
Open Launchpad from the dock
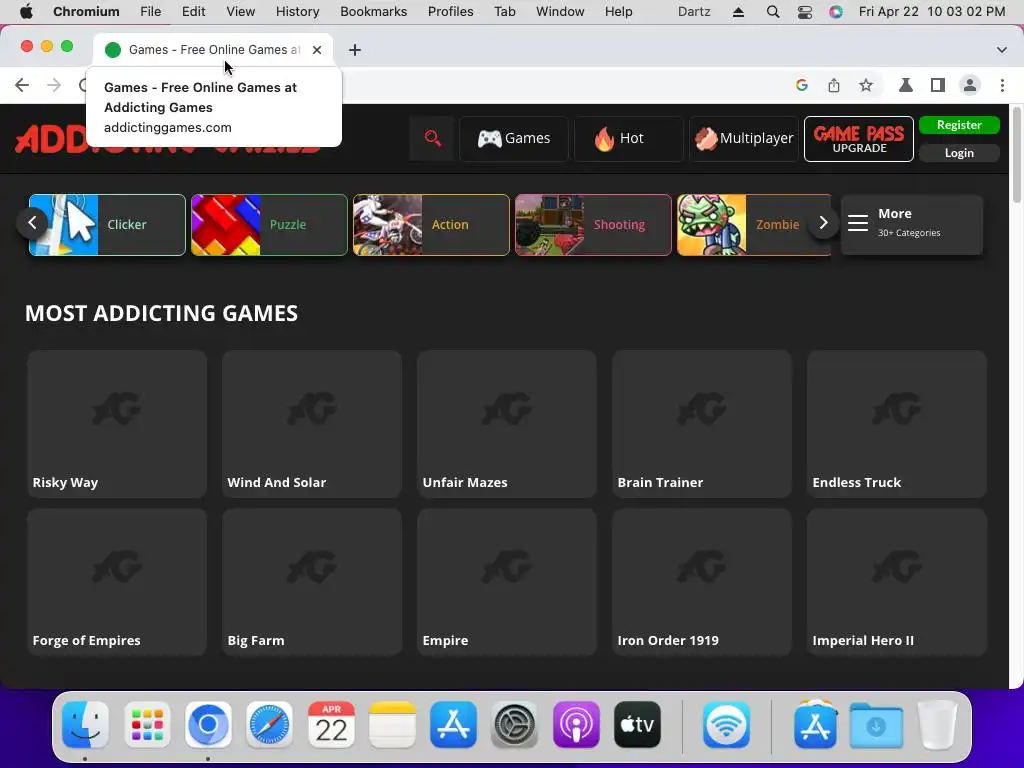click(147, 725)
